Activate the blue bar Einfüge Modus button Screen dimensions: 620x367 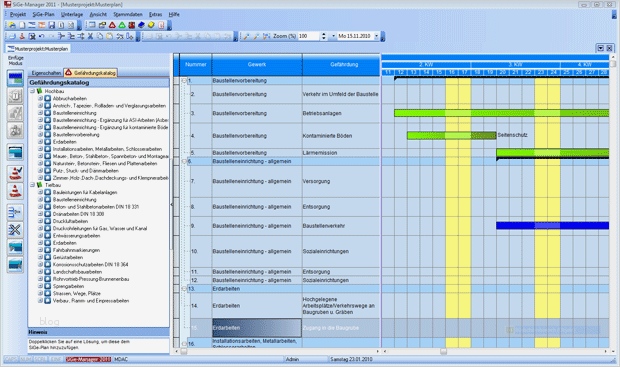[15, 78]
